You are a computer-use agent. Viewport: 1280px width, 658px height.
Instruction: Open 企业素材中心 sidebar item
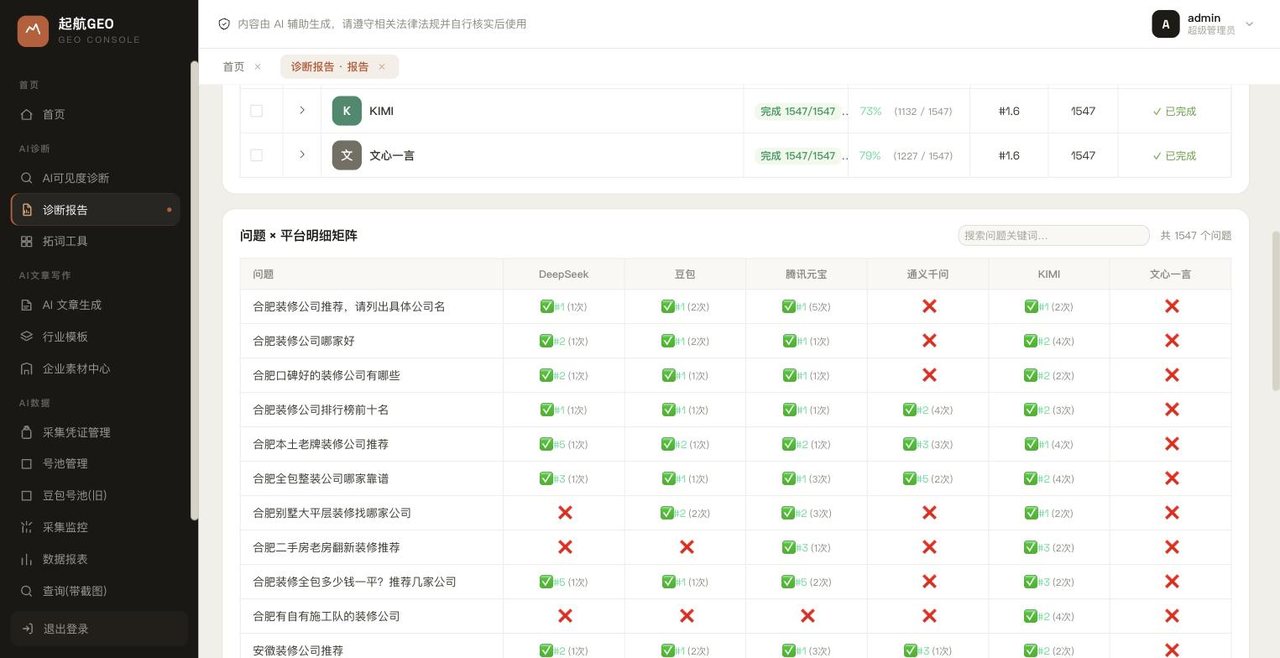95,369
